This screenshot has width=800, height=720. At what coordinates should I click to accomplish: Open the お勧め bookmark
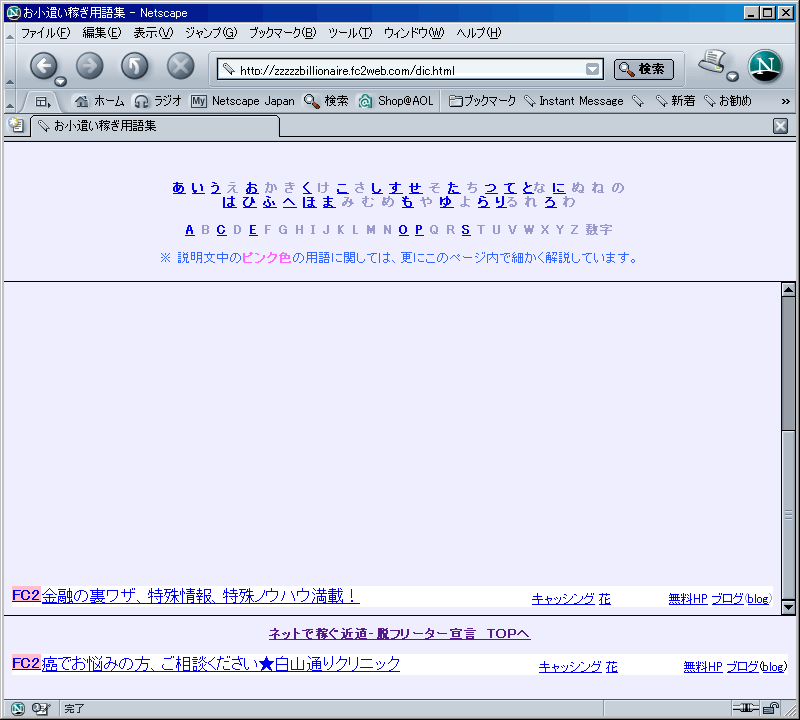[728, 101]
